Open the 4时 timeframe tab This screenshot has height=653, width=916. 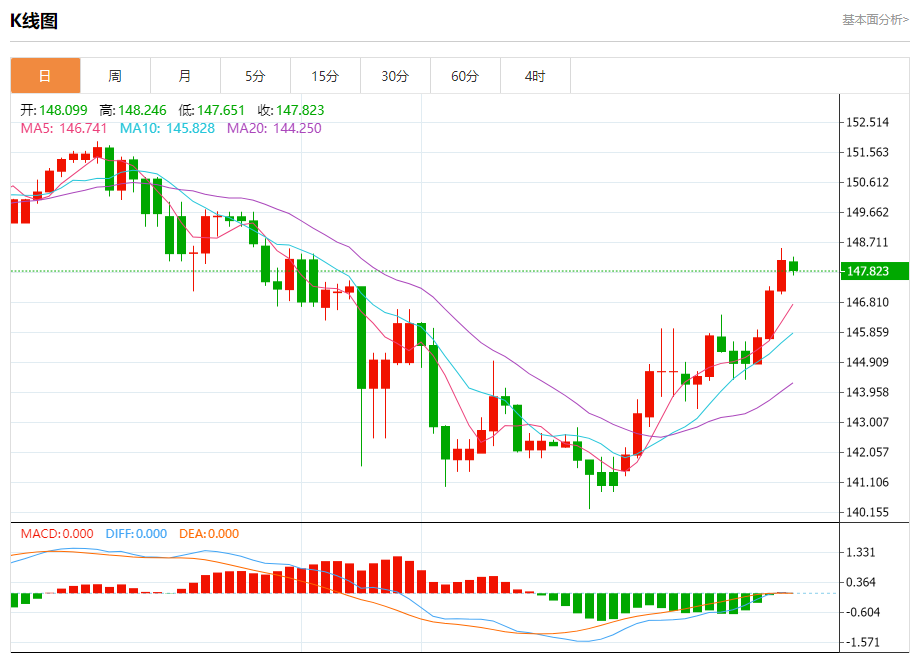pos(536,75)
